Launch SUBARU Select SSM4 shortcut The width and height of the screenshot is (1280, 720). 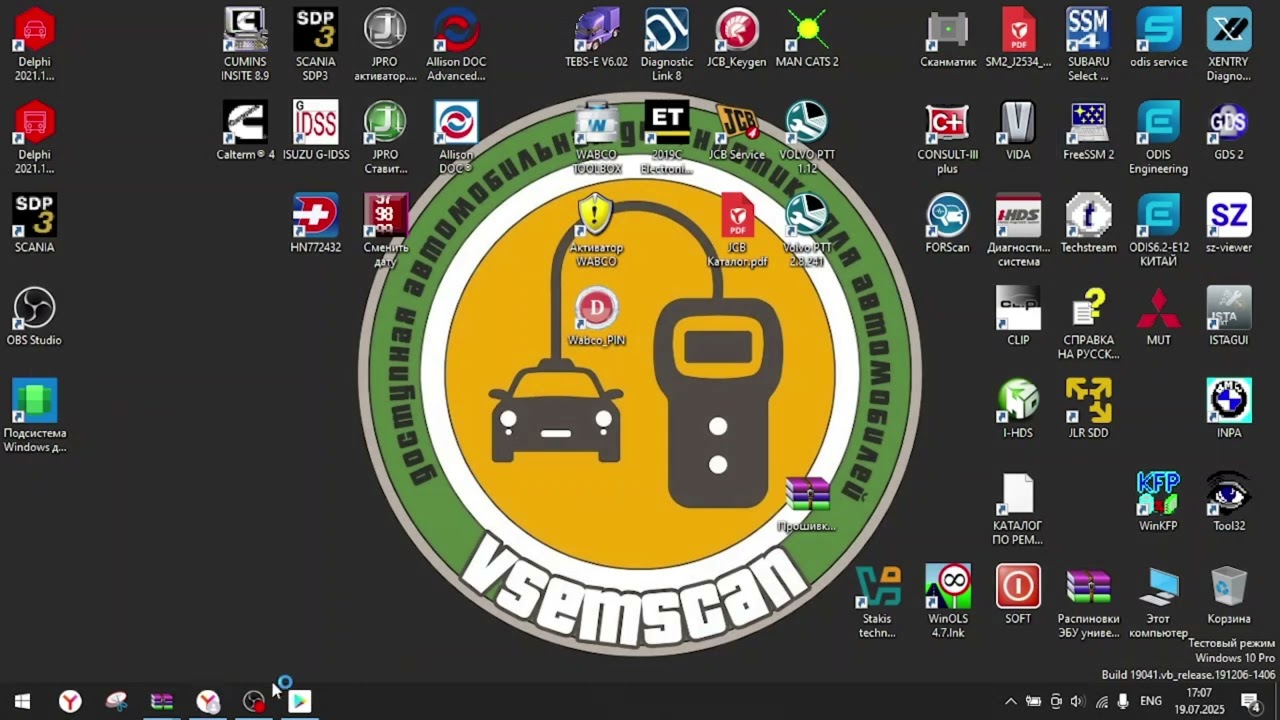pyautogui.click(x=1088, y=44)
